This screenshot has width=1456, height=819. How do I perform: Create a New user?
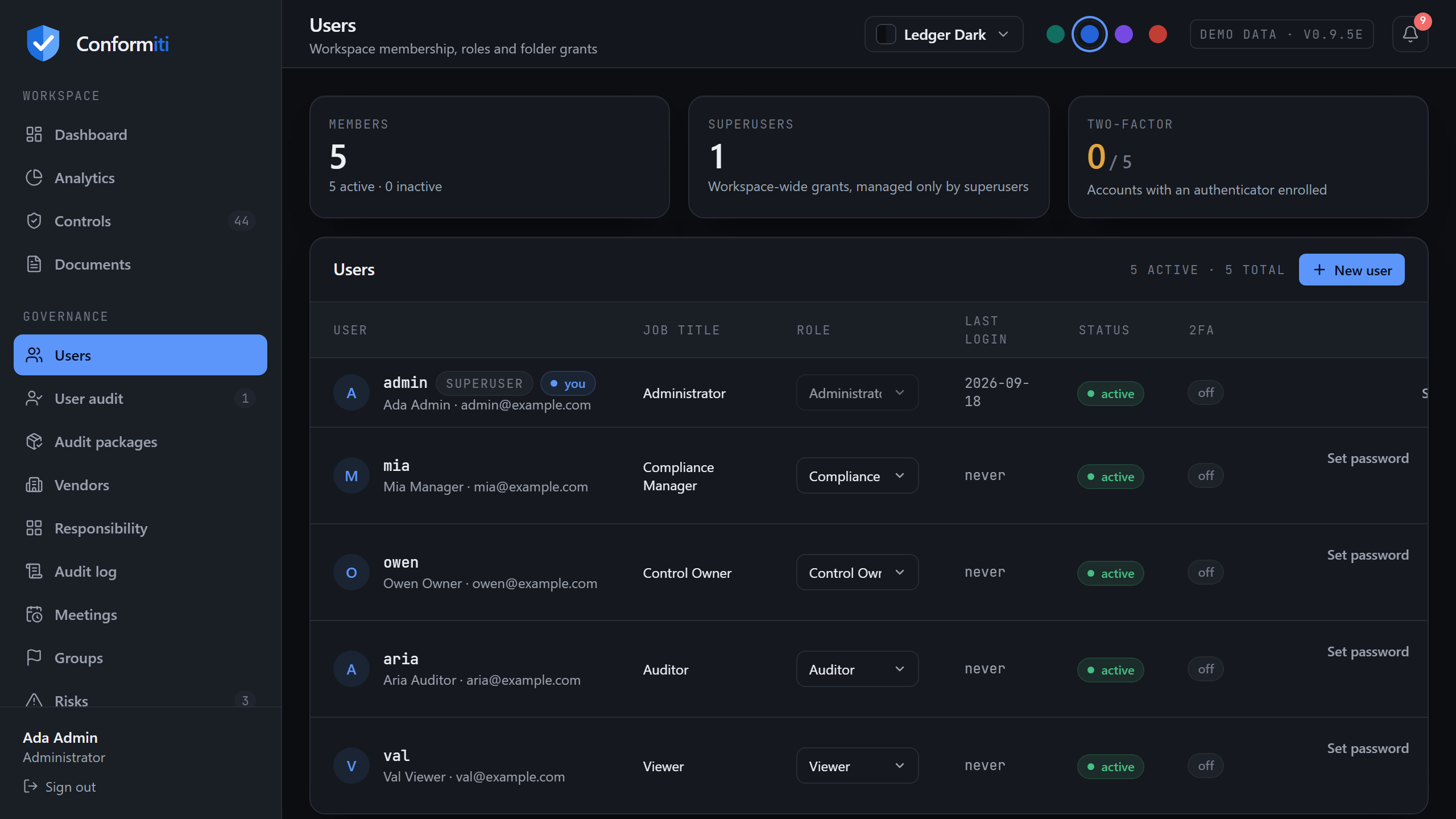pyautogui.click(x=1351, y=270)
